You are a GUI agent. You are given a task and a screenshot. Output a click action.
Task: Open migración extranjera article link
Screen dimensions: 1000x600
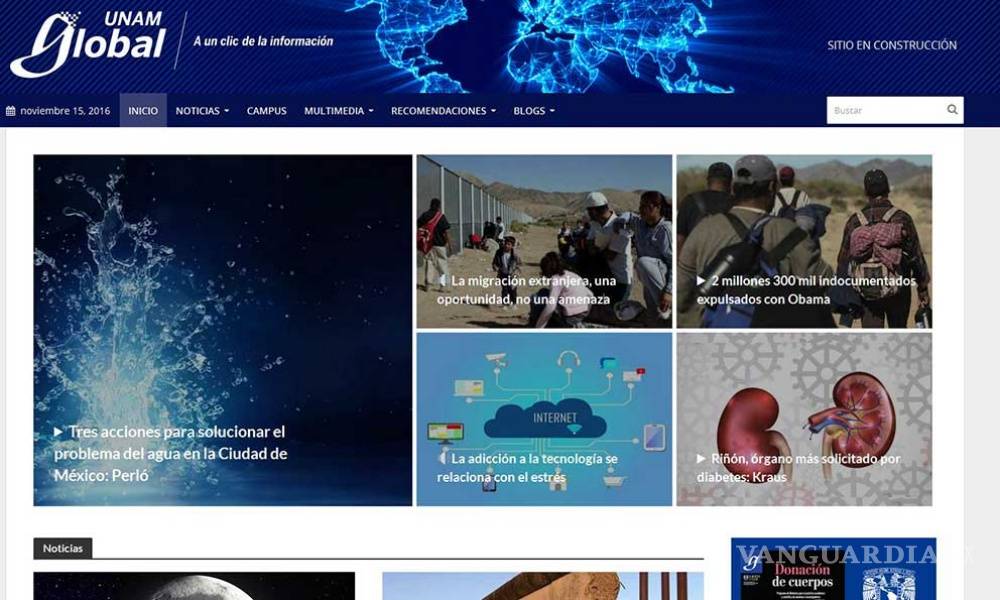coord(527,289)
